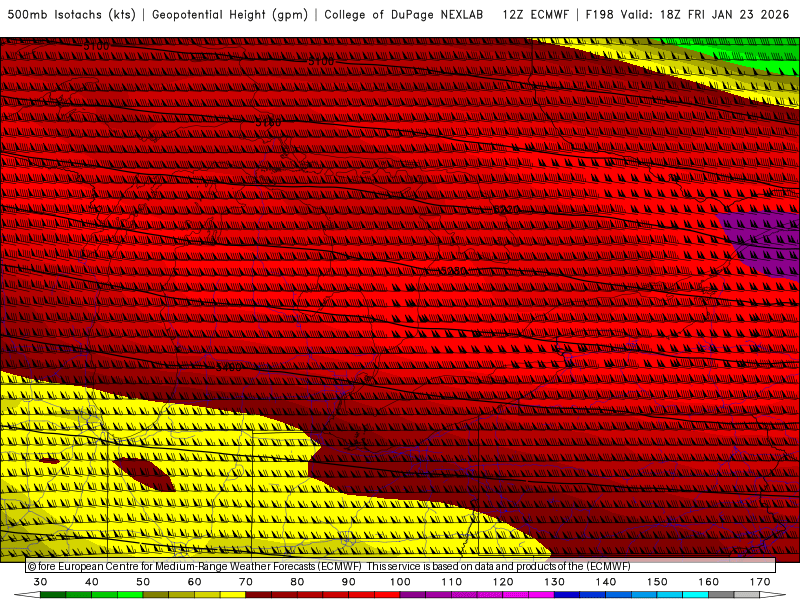Click the 5280 height contour label

click(454, 270)
